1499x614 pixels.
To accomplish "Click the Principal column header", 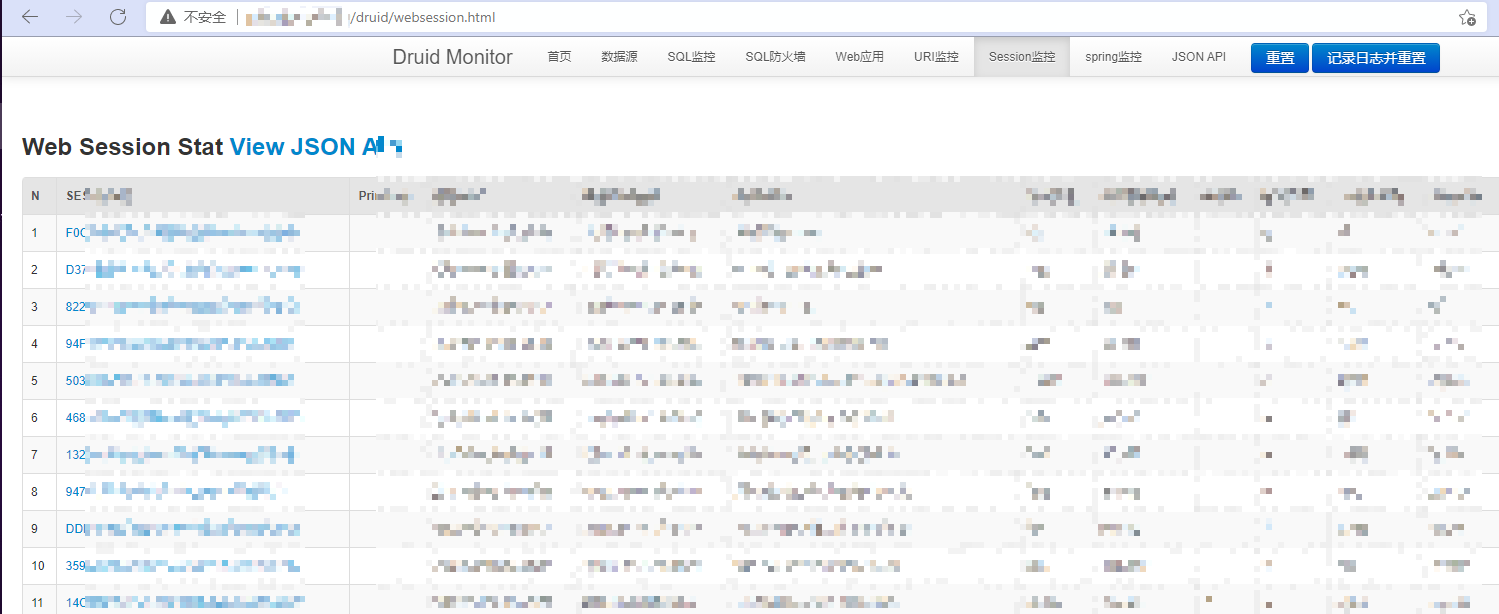I will point(385,196).
